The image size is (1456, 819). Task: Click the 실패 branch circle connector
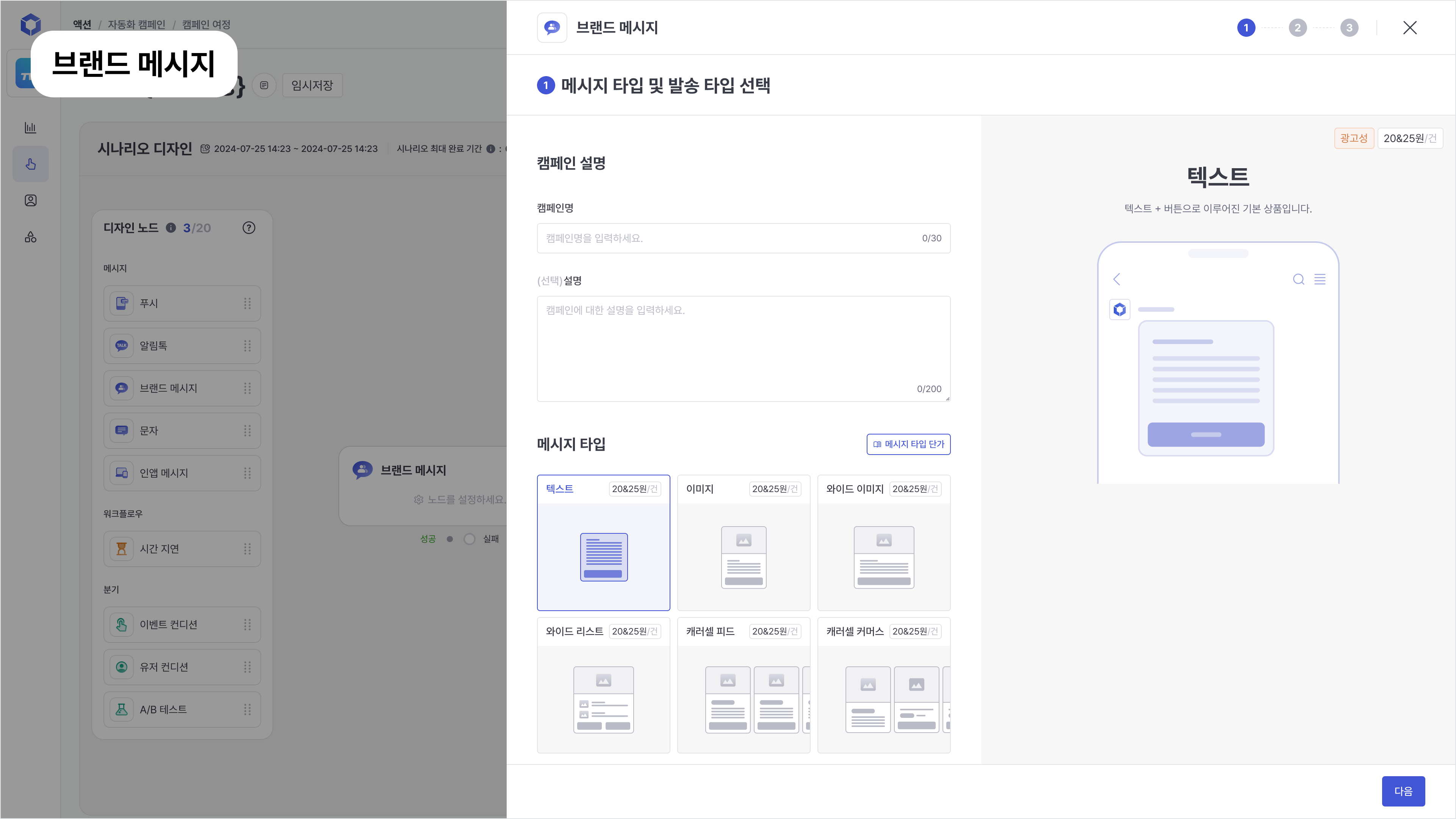tap(469, 539)
